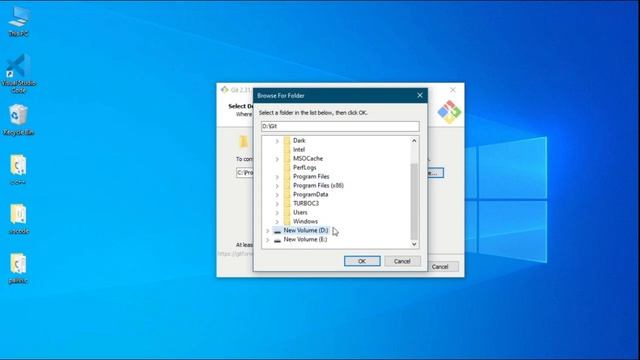Click the MSOCache folder icon

coord(287,158)
